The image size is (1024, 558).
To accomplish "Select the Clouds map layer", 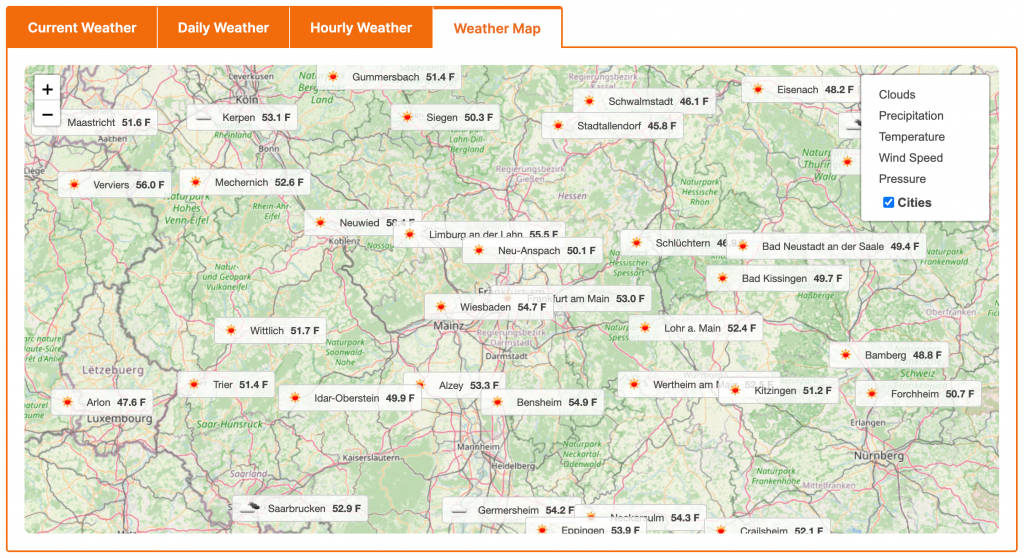I will (x=897, y=95).
